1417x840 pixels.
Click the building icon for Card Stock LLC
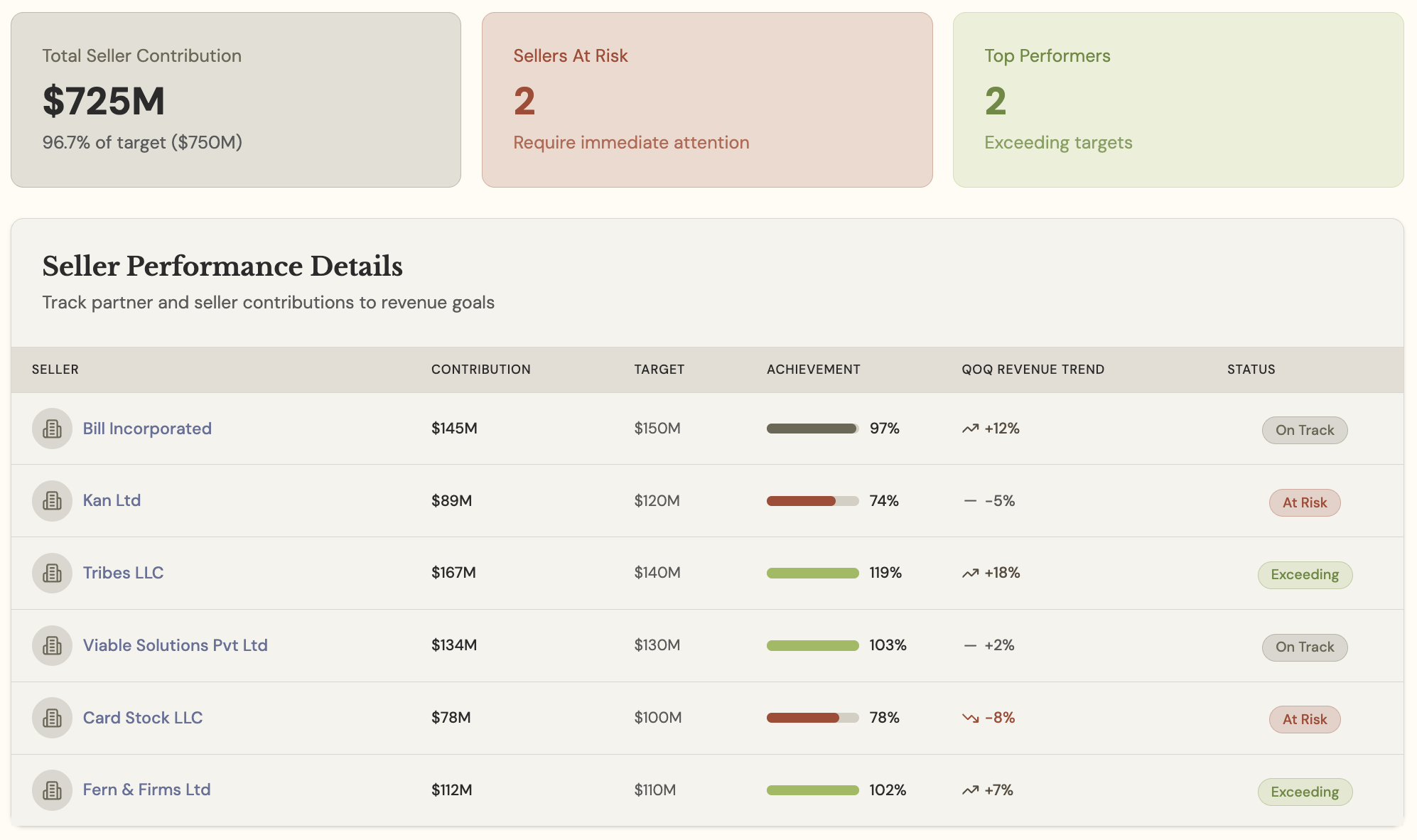[52, 718]
